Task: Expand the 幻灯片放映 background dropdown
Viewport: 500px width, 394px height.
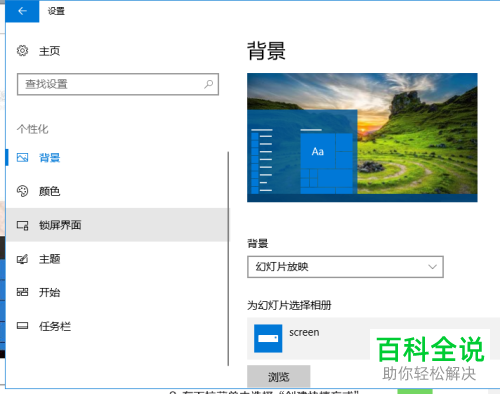Action: [345, 267]
